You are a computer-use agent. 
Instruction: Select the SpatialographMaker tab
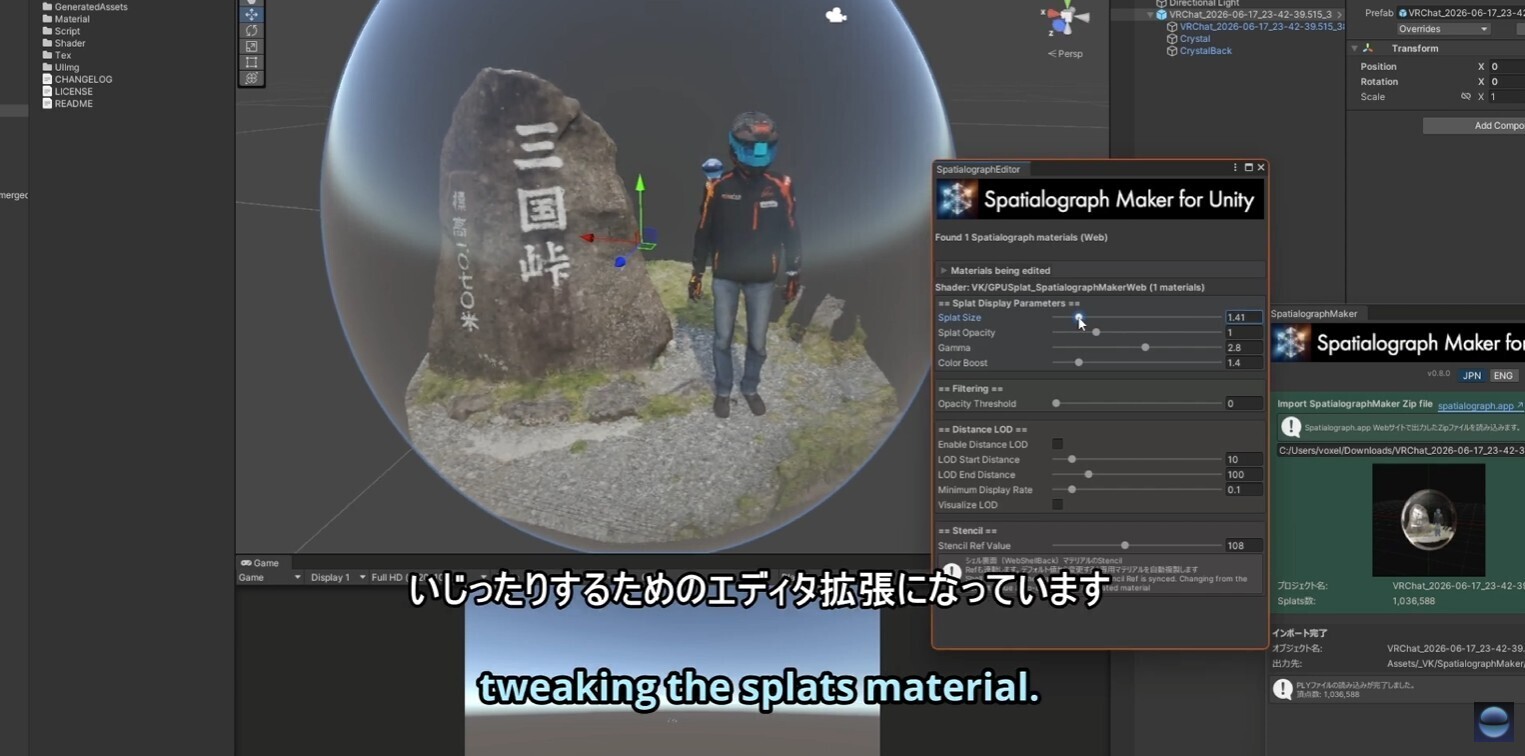click(1314, 314)
